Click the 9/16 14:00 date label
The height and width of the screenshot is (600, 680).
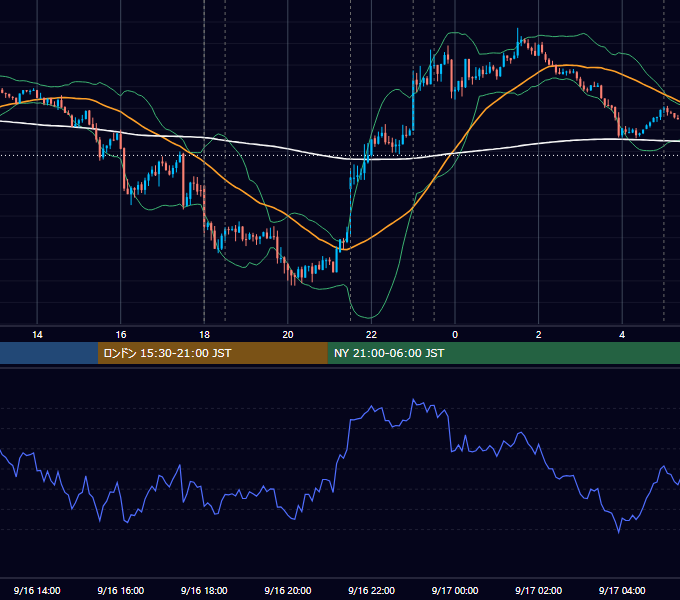(37, 590)
